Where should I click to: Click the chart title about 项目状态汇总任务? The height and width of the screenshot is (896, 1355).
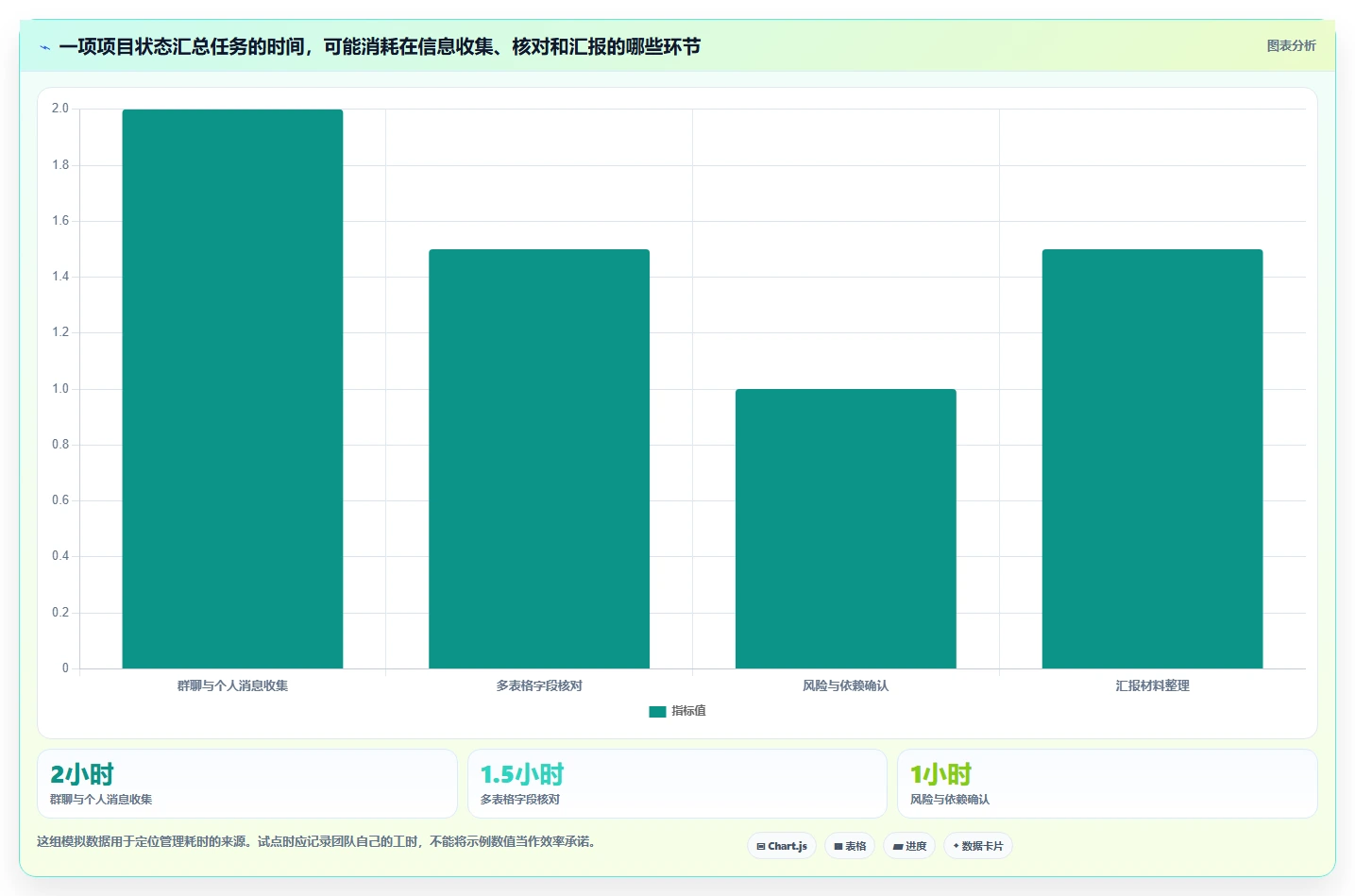380,46
